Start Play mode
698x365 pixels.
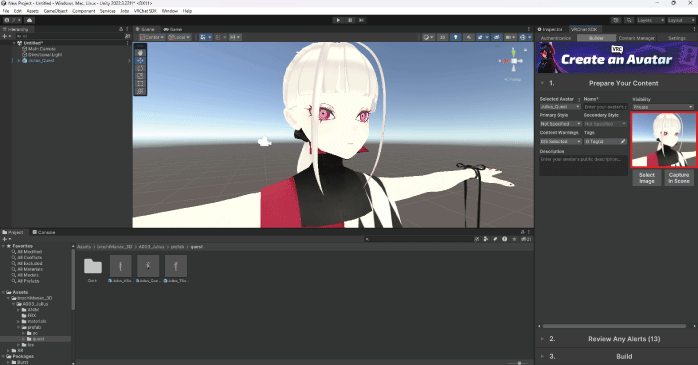click(x=338, y=20)
